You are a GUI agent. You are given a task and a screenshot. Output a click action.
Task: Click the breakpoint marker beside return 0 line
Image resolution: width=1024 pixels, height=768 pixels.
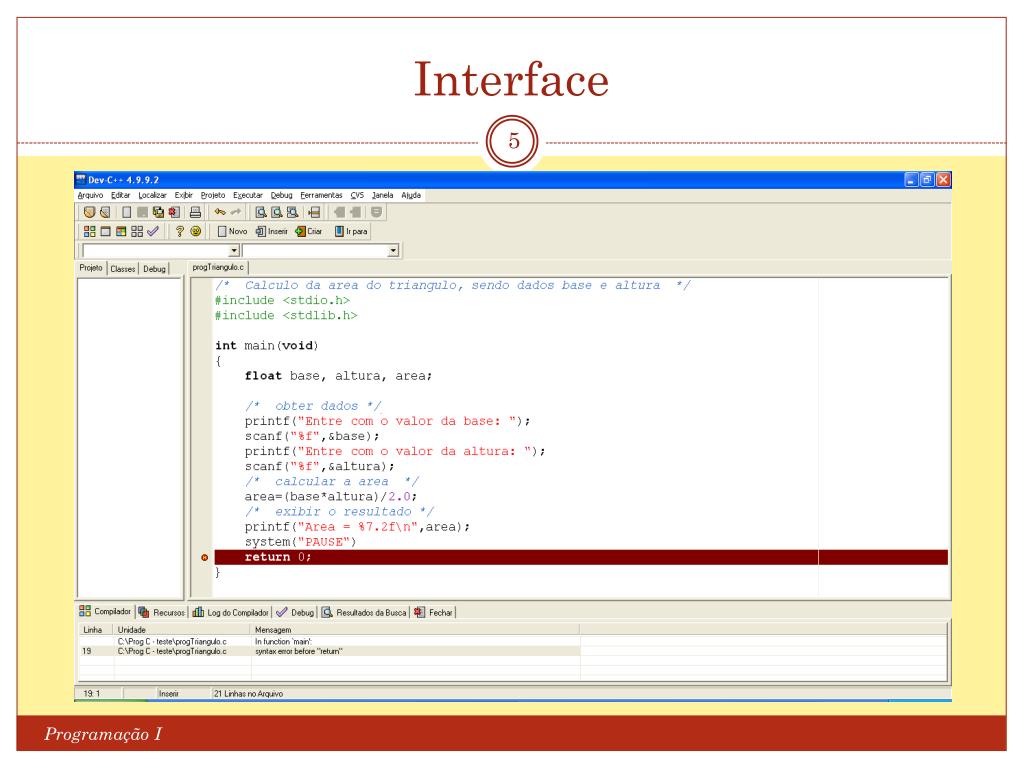(204, 558)
